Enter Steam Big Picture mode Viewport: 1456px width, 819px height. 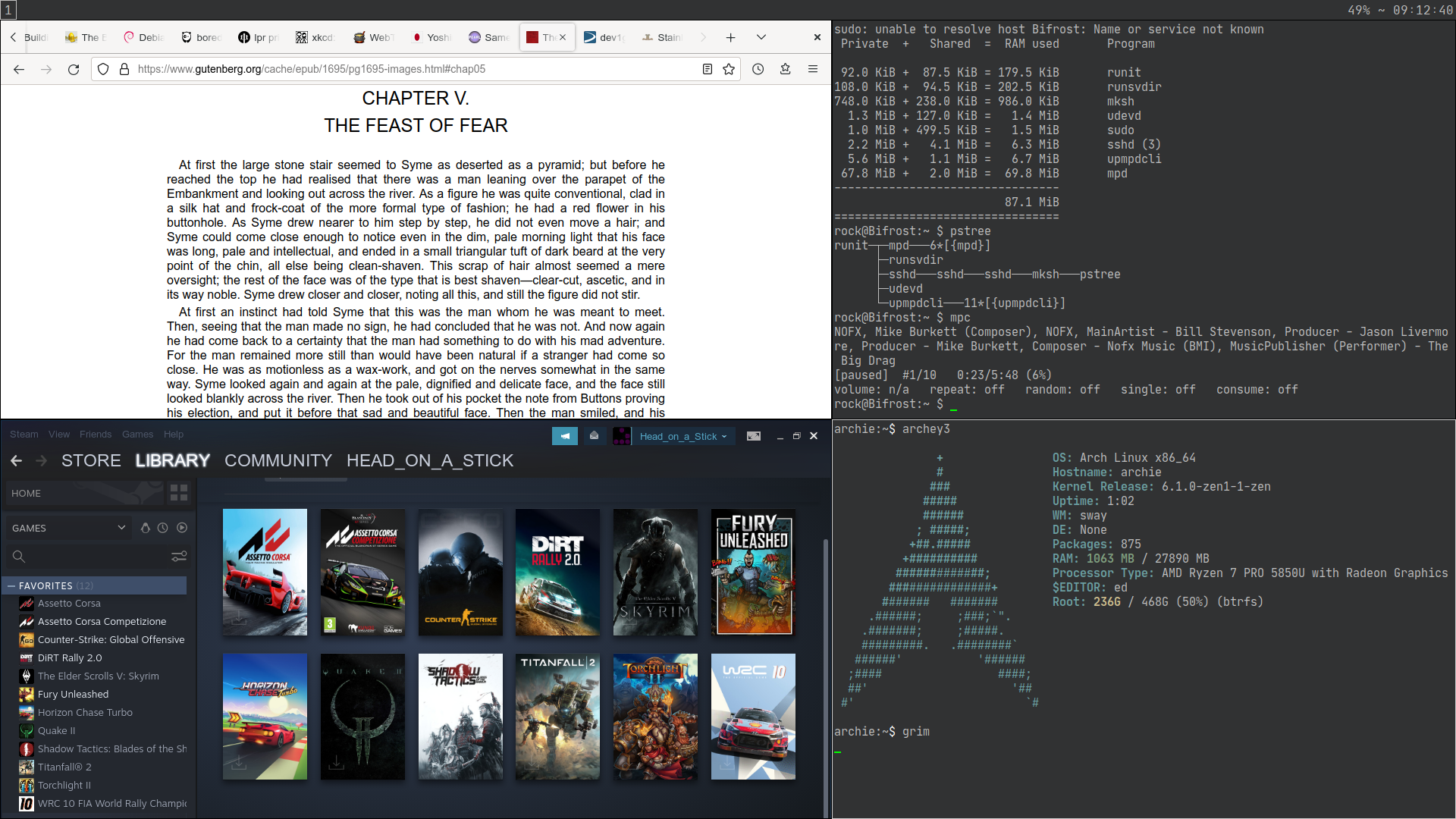[x=754, y=436]
